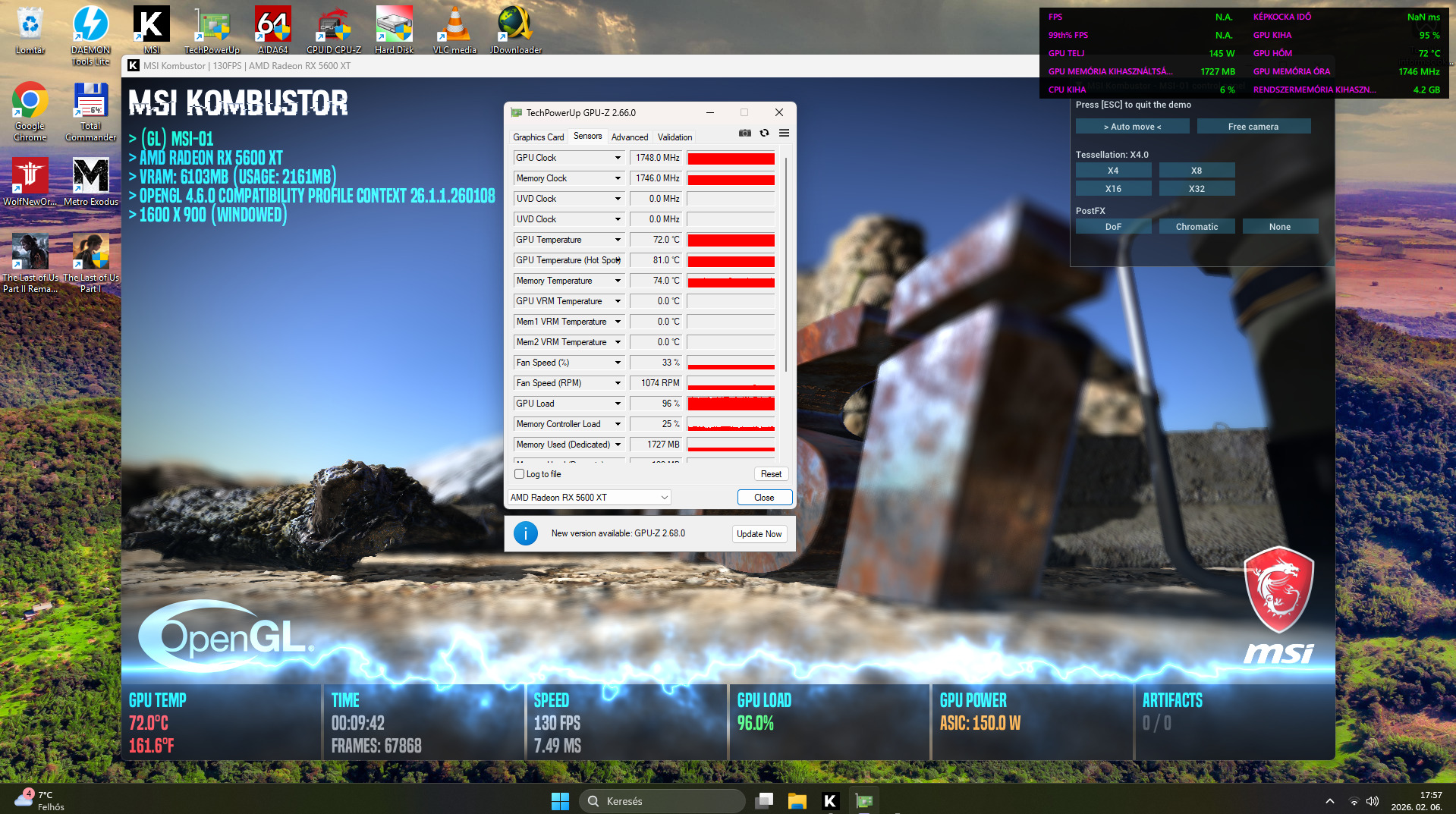Expand the Fan Speed (%) sensor dropdown
Image resolution: width=1456 pixels, height=814 pixels.
(x=618, y=363)
